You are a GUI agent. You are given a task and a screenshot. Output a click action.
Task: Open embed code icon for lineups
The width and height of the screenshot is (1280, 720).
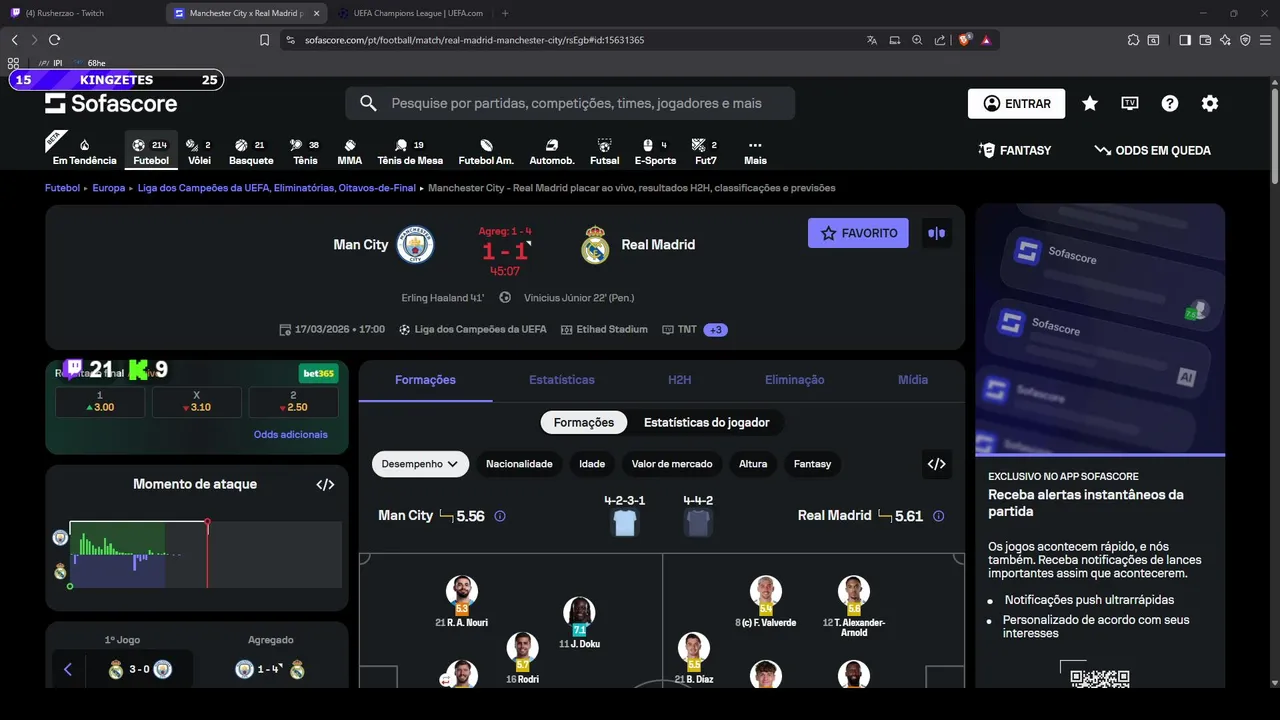click(x=937, y=464)
